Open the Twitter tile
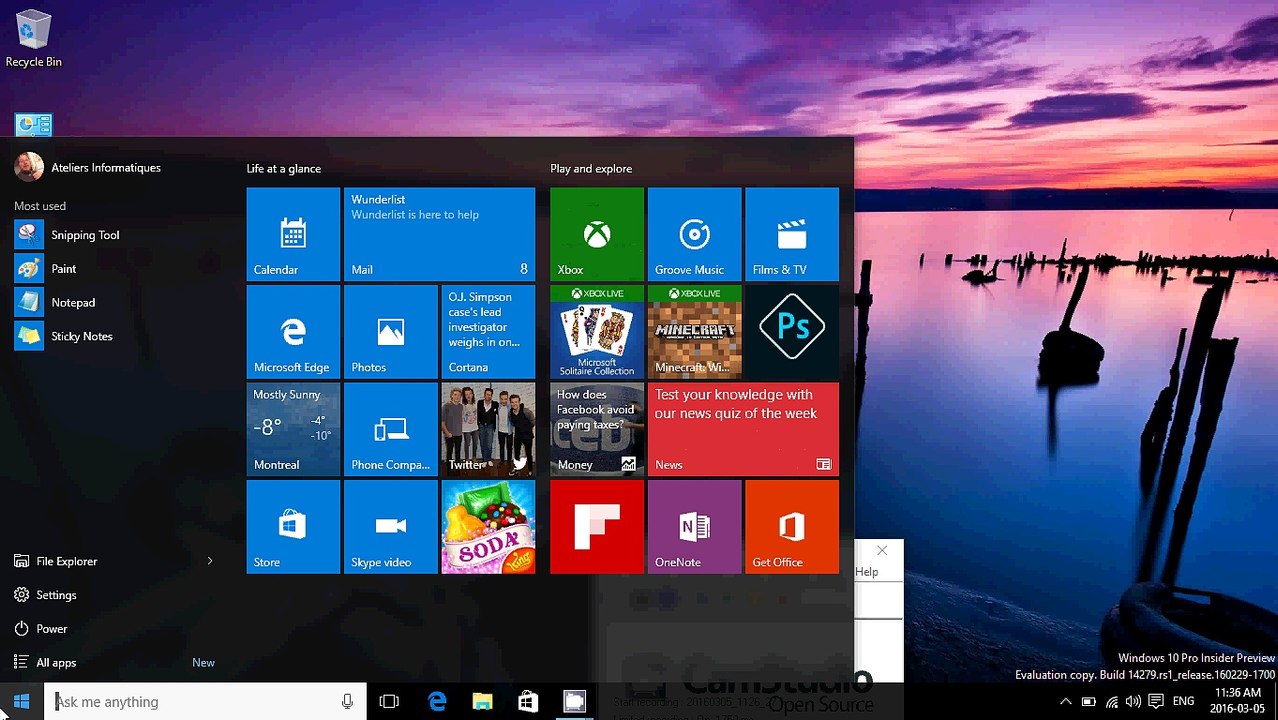Viewport: 1278px width, 720px height. tap(488, 429)
